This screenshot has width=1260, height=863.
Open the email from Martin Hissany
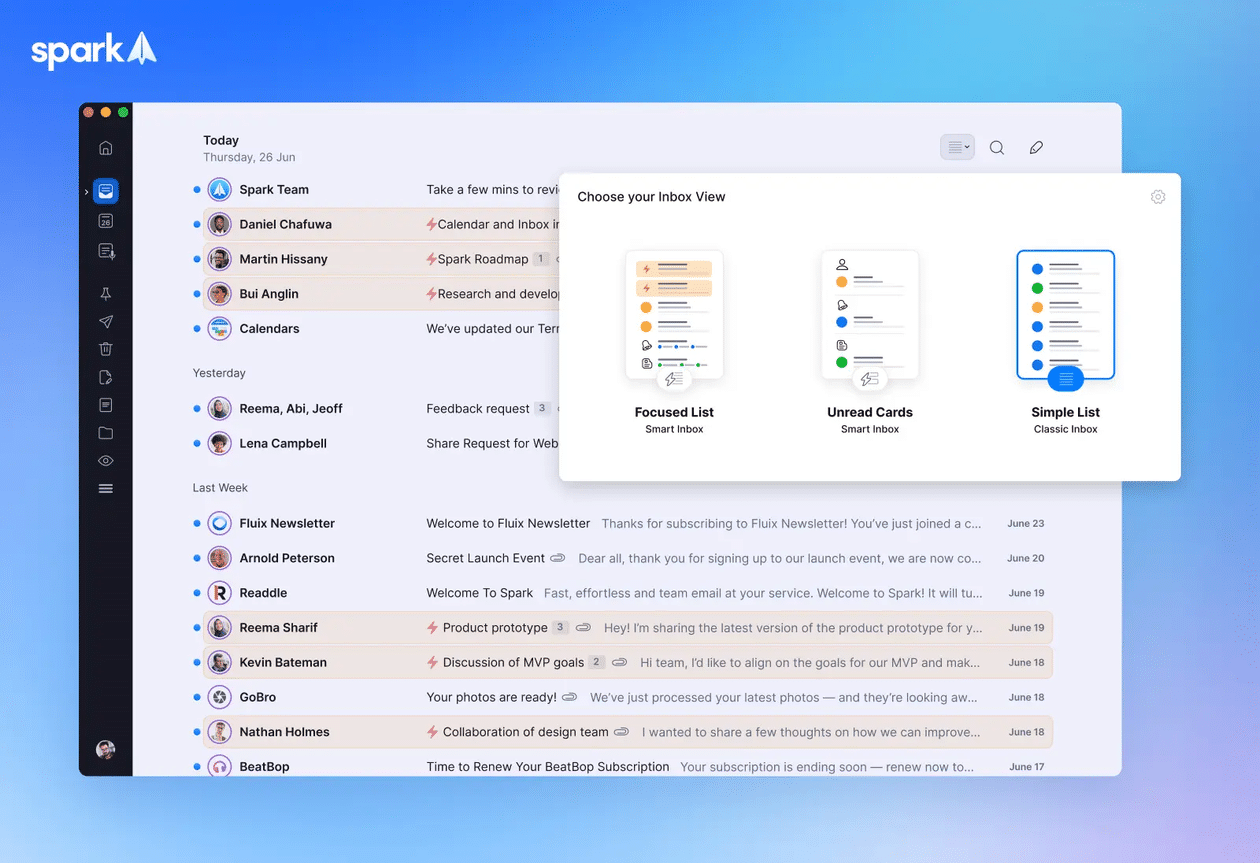(381, 259)
